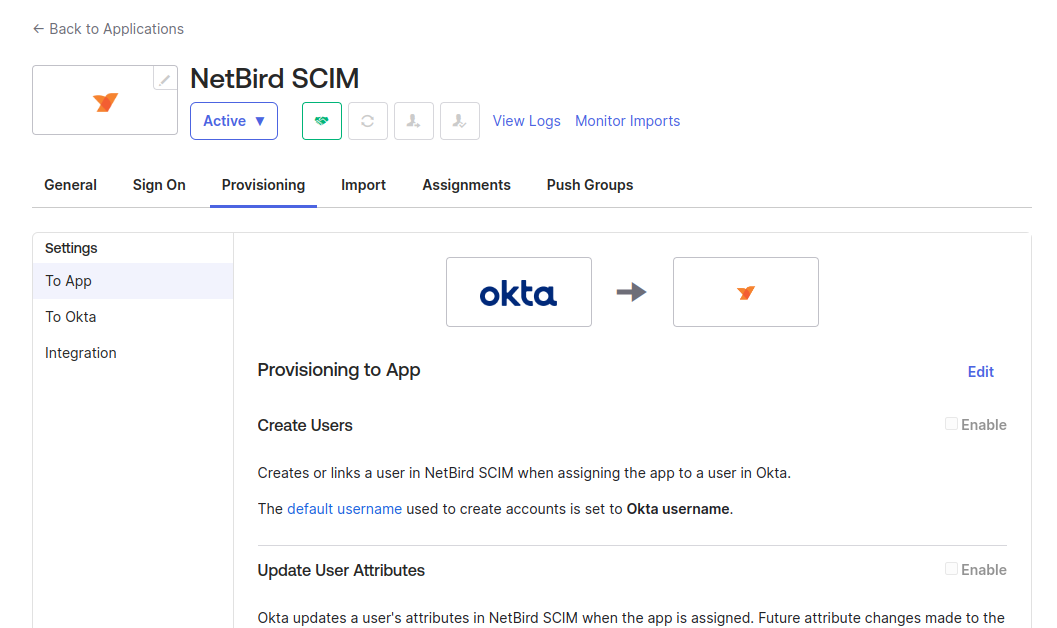This screenshot has height=628, width=1057.
Task: Select Integration in Settings sidebar
Action: coord(81,353)
